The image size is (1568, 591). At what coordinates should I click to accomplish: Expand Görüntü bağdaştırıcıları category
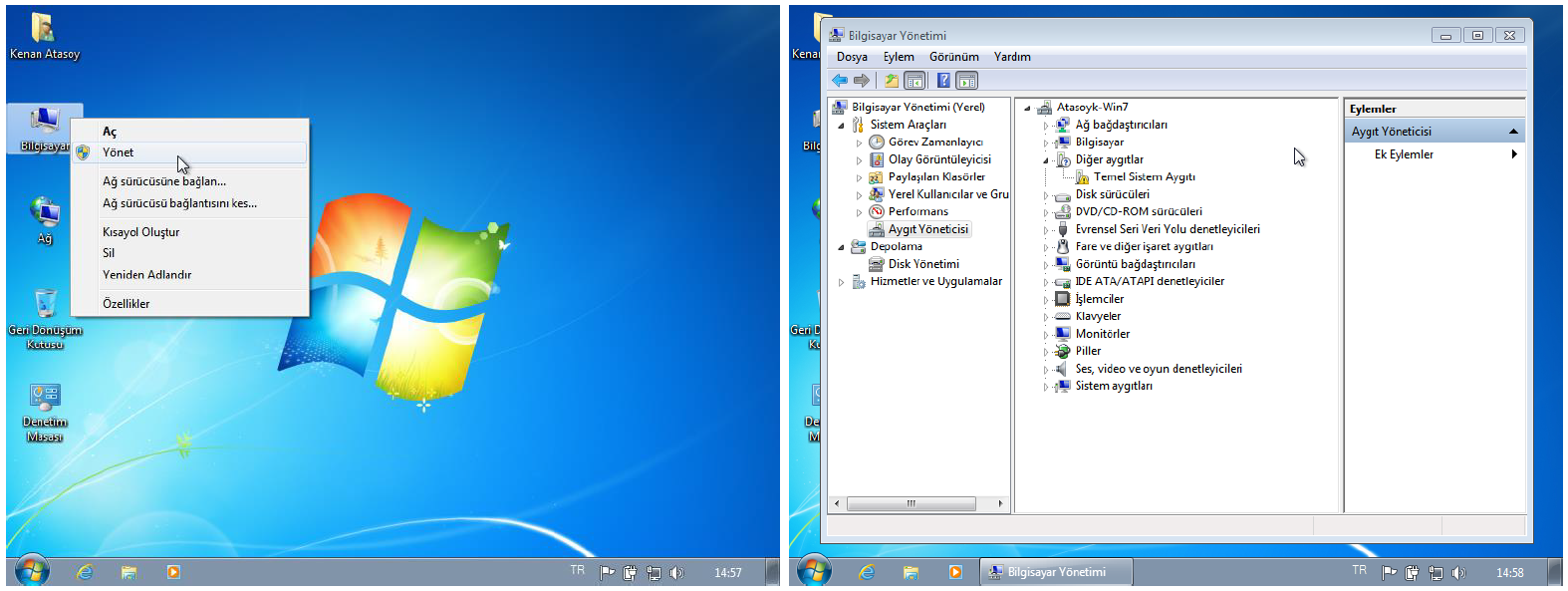tap(1045, 265)
